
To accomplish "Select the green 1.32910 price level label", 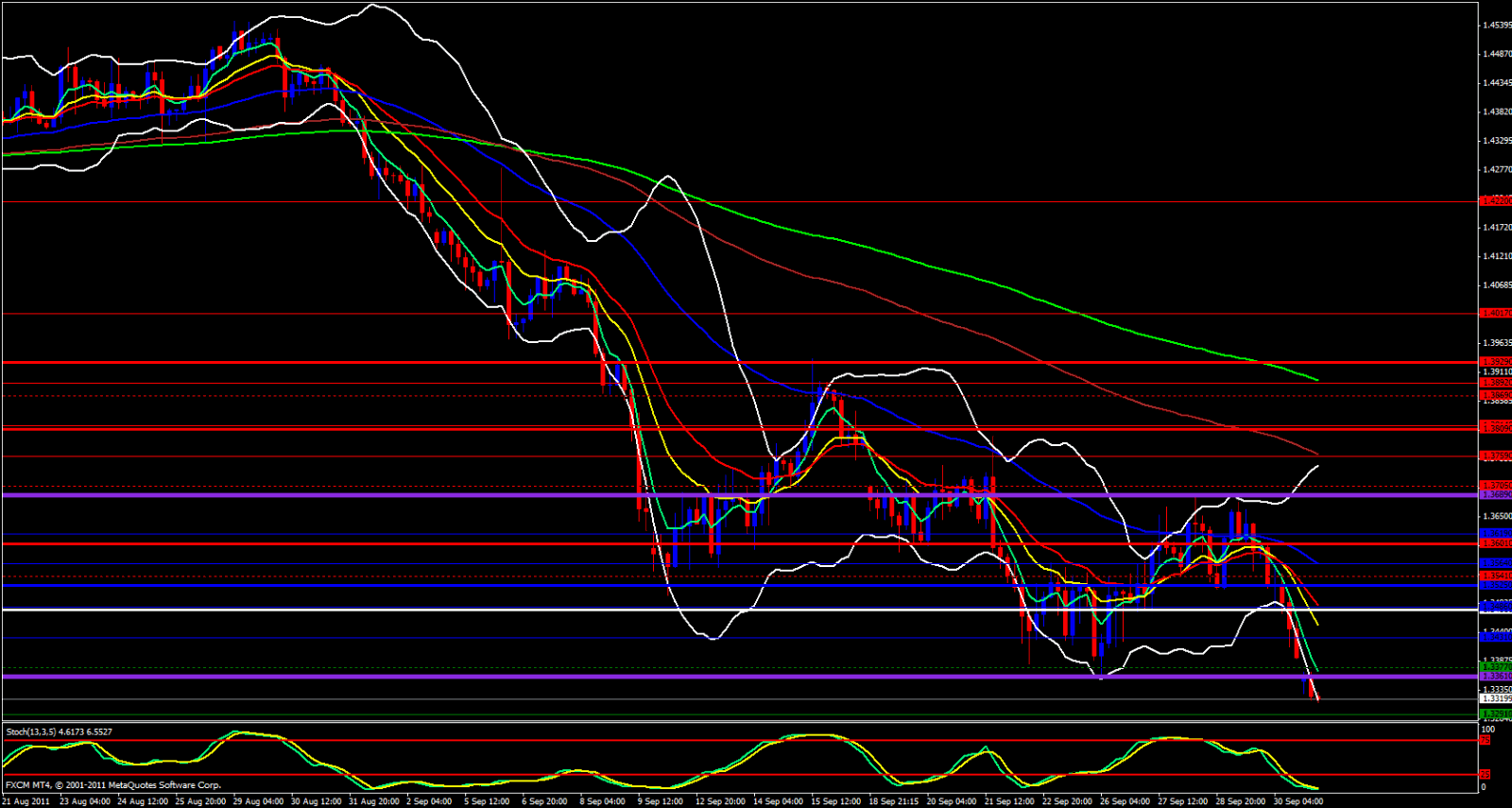I will [x=1495, y=713].
